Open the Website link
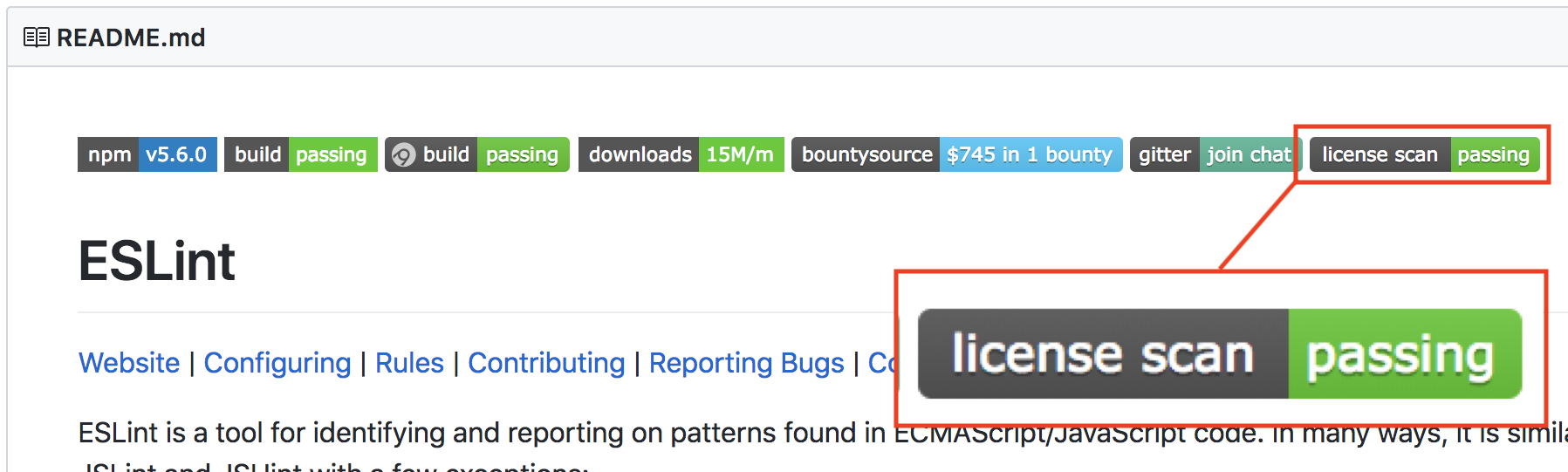 tap(129, 363)
